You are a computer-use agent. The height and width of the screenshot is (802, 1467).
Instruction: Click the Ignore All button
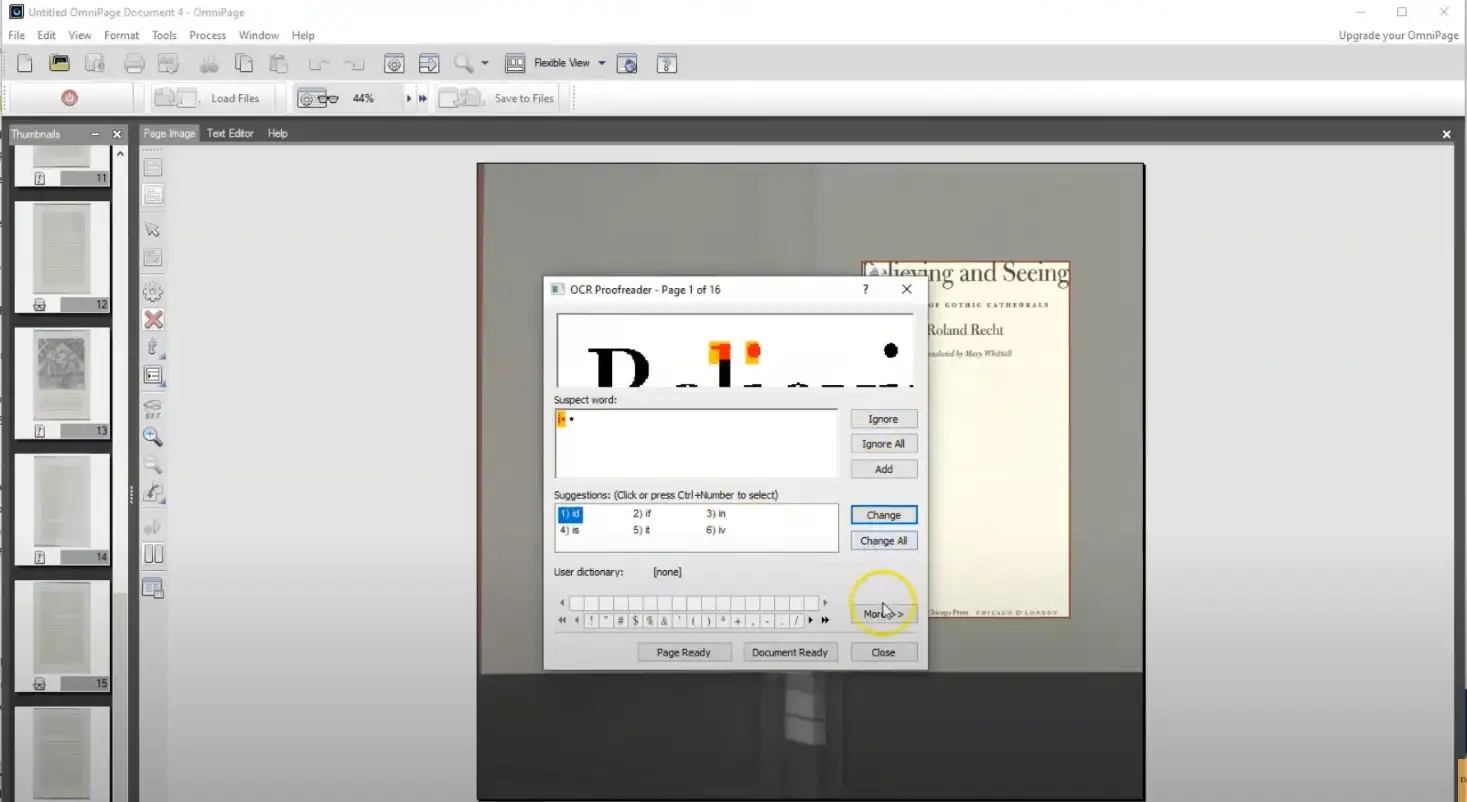883,444
